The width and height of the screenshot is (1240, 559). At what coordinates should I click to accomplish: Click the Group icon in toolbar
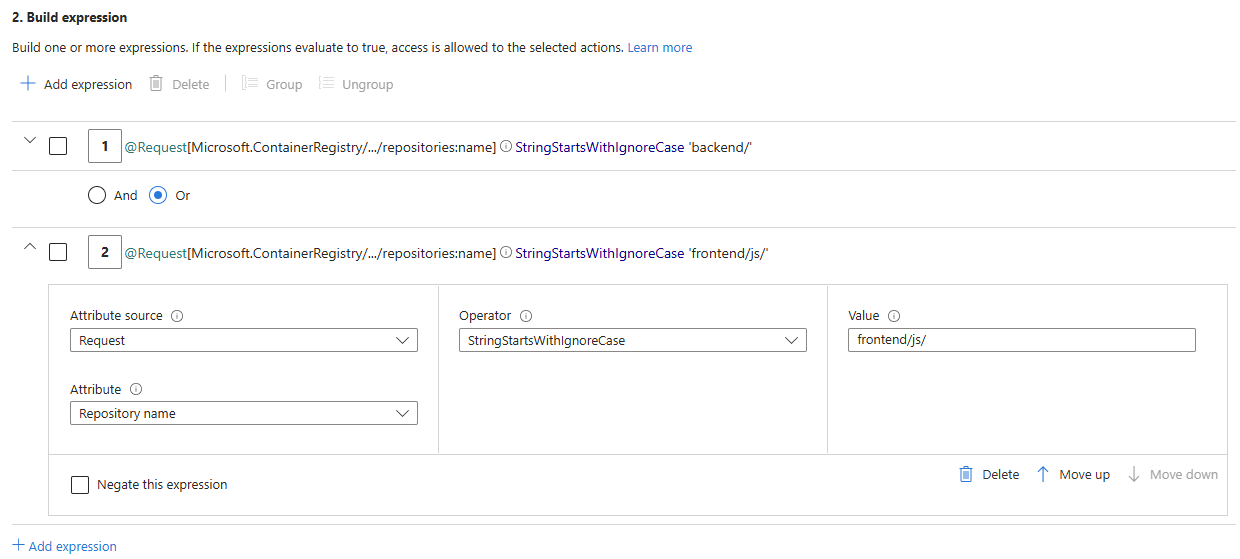(250, 84)
